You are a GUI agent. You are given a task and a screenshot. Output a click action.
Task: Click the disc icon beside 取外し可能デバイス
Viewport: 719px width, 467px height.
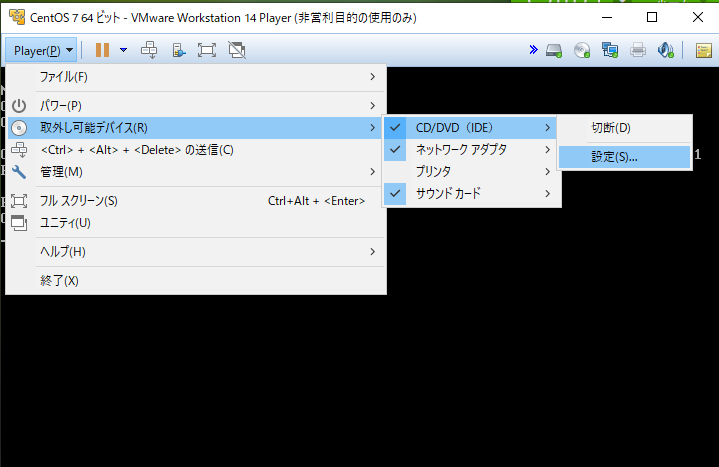(x=19, y=128)
